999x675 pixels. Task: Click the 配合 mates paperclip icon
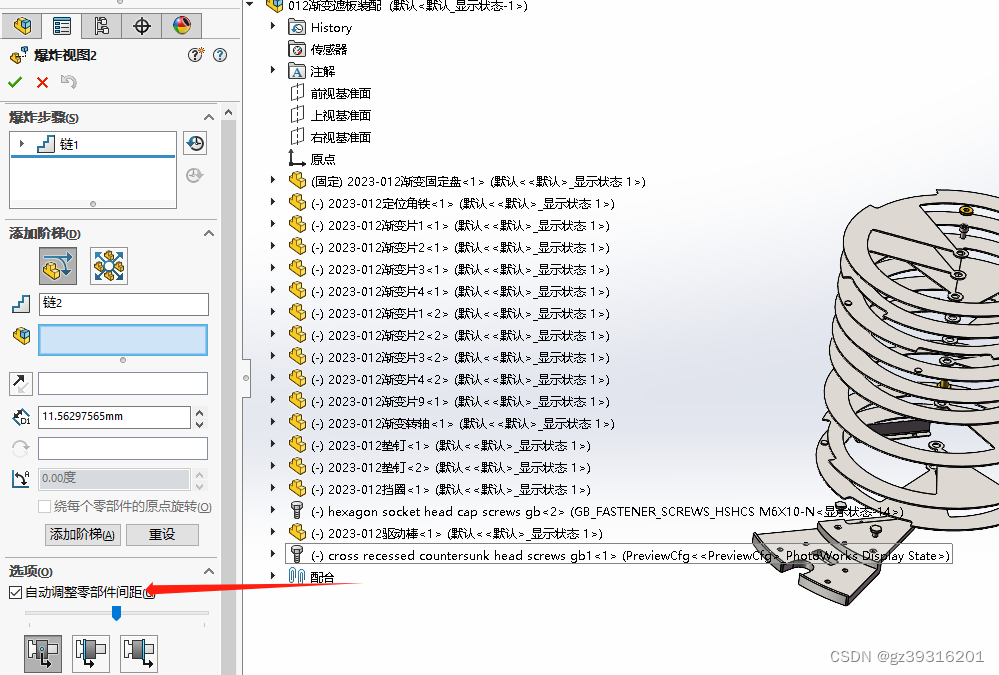point(297,576)
